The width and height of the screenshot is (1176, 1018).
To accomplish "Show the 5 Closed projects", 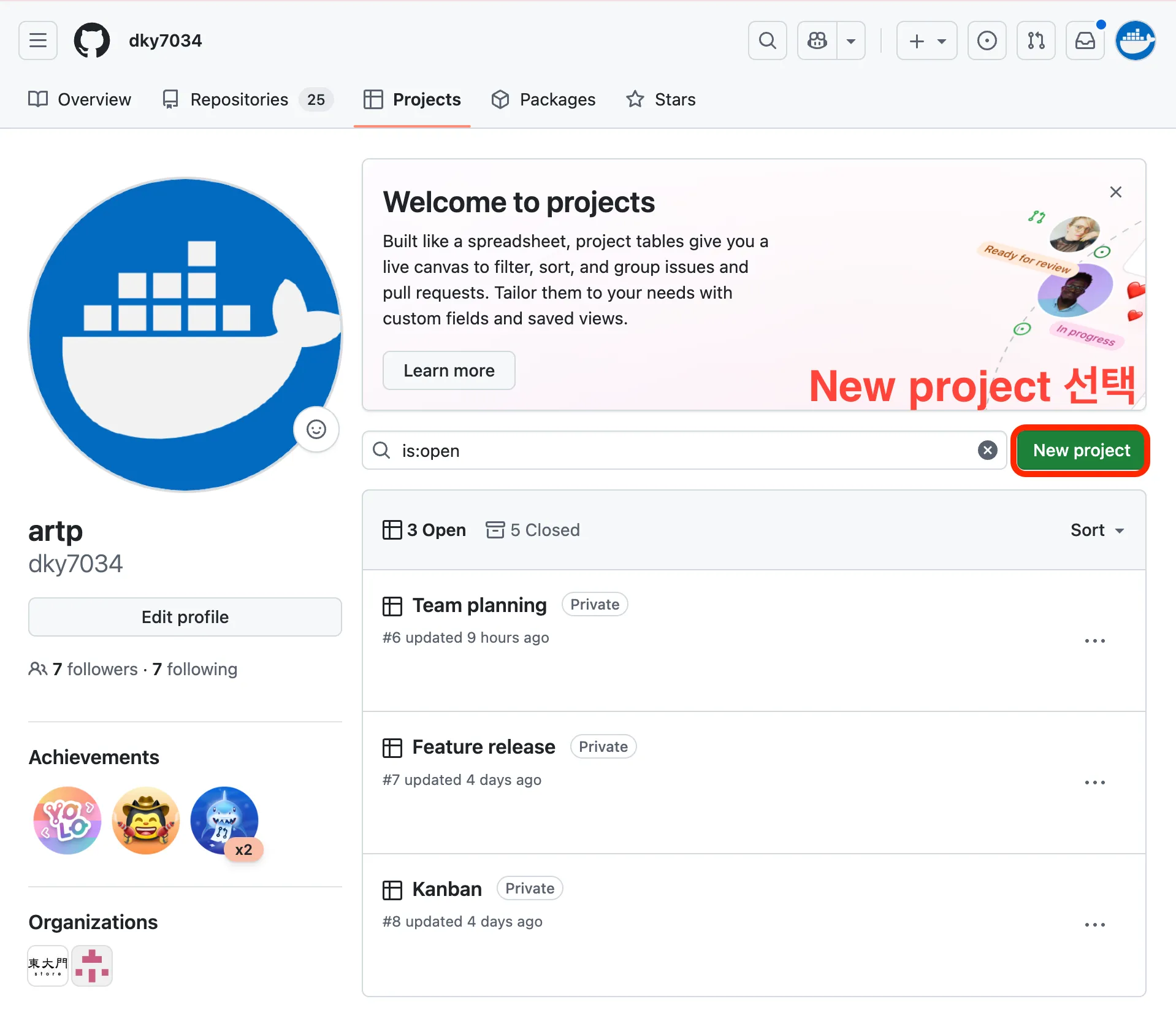I will coord(533,530).
